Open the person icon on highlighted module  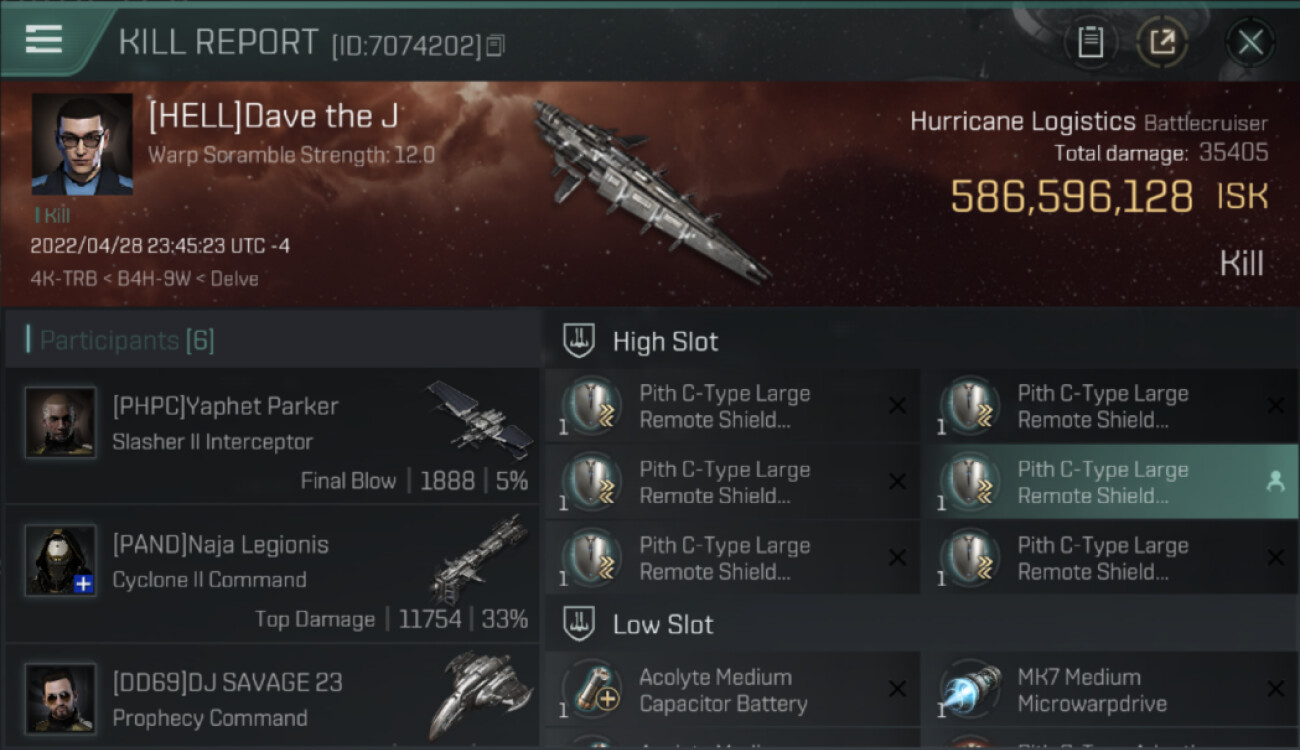tap(1275, 482)
